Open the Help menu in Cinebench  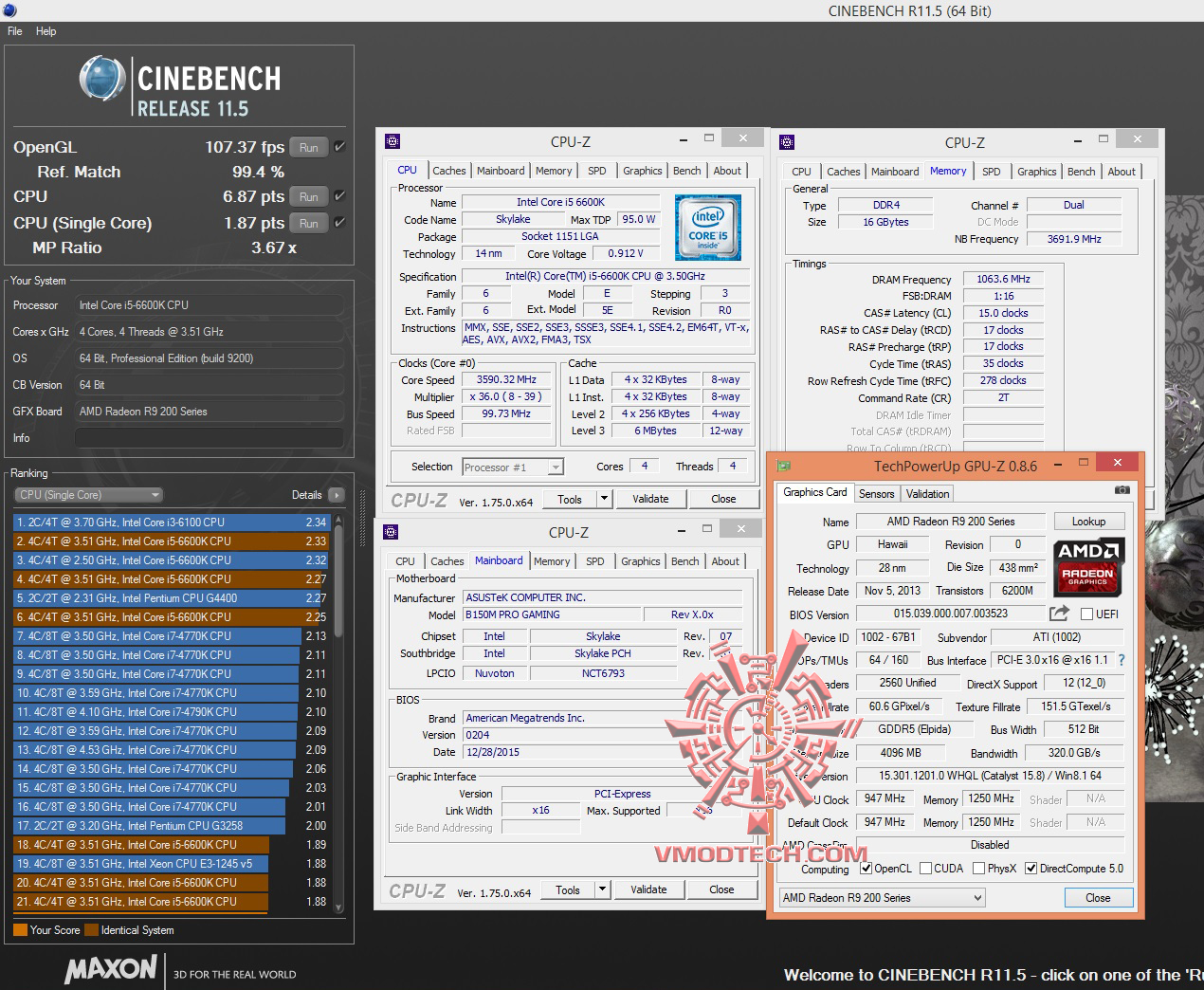pos(46,31)
